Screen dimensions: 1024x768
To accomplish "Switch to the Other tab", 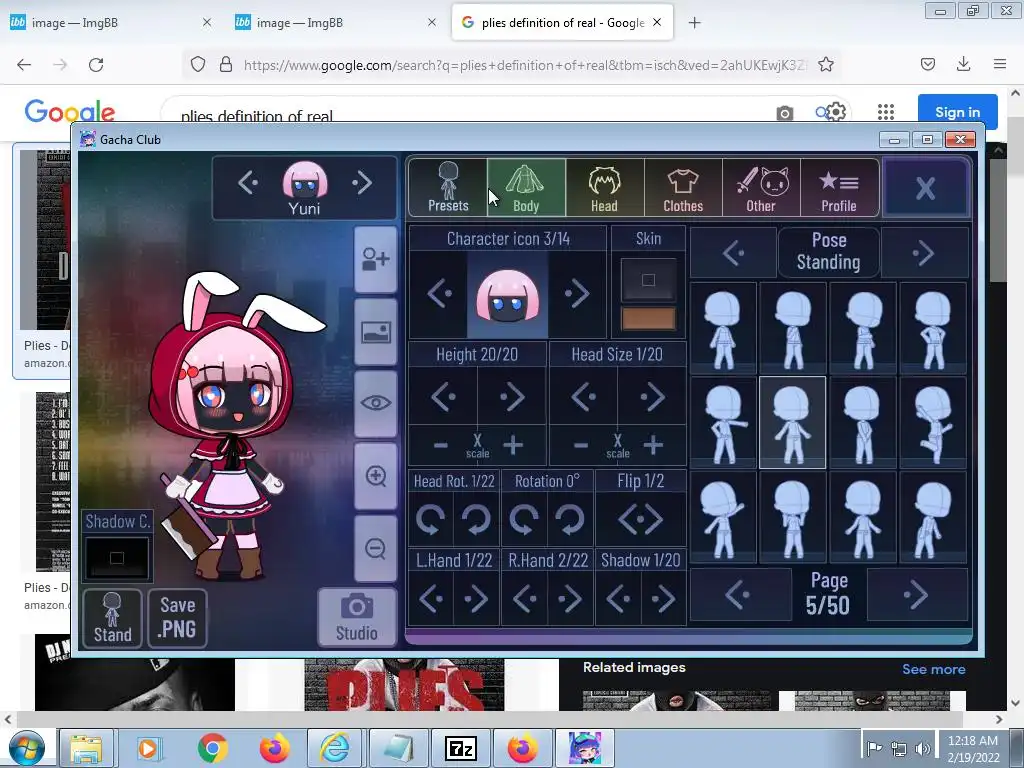I will [761, 187].
